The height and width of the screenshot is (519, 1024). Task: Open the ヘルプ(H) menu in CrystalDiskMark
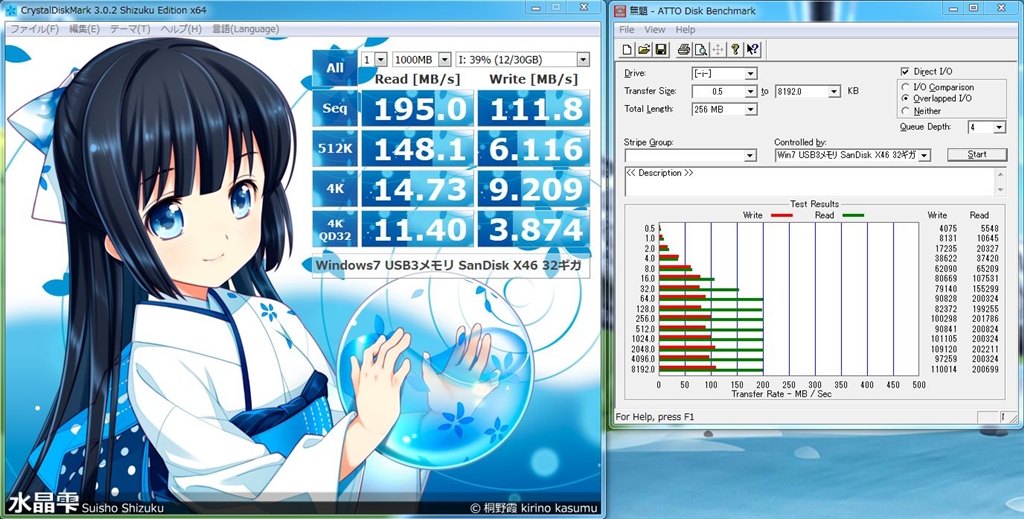181,29
